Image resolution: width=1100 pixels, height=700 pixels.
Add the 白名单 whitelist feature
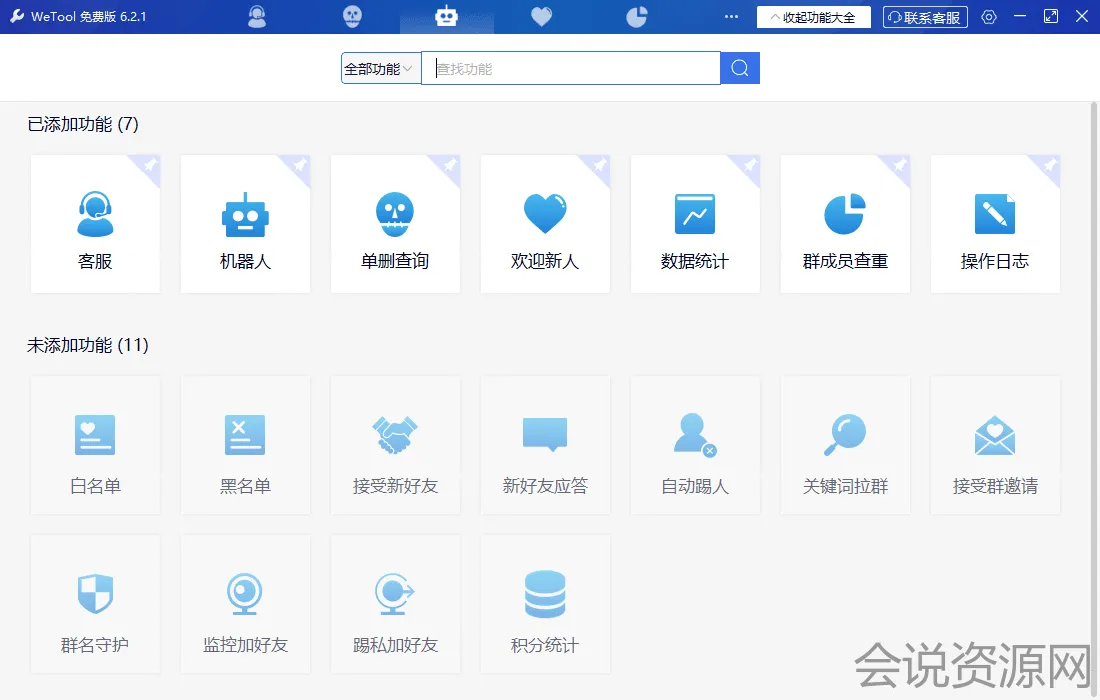[95, 445]
